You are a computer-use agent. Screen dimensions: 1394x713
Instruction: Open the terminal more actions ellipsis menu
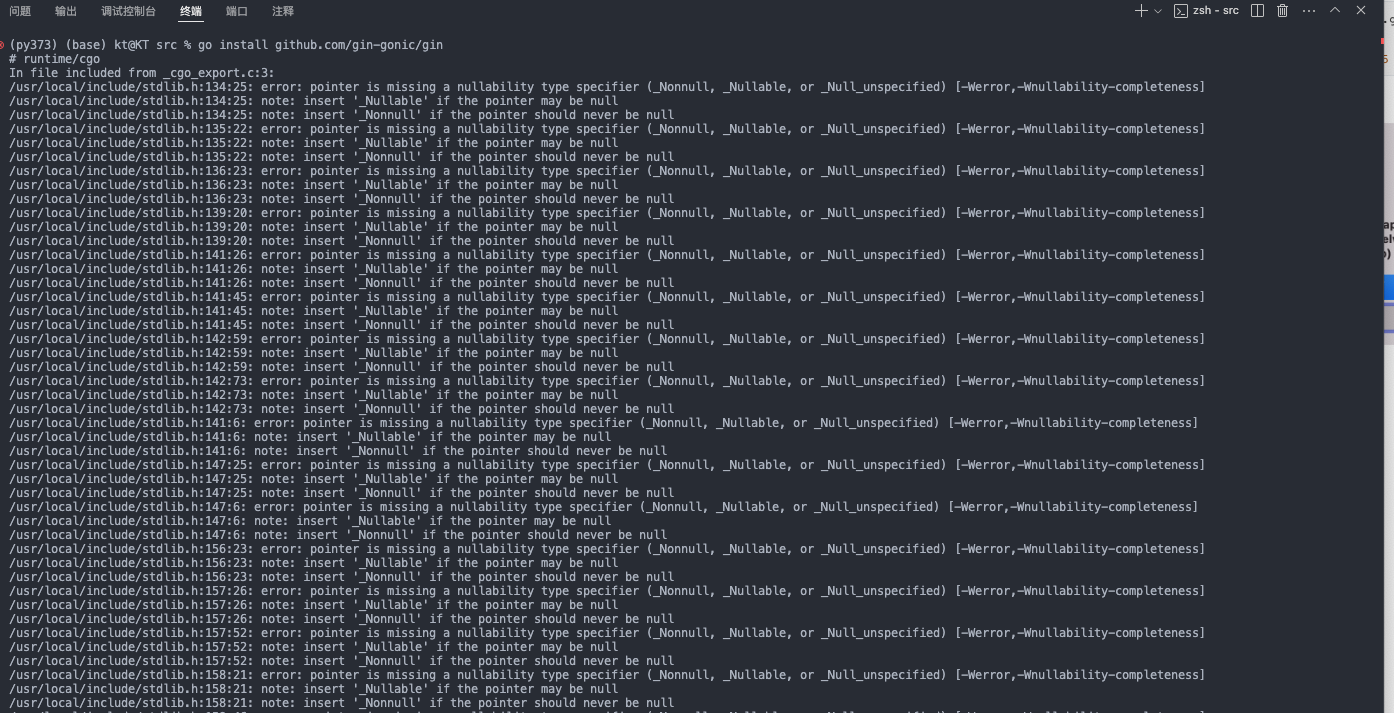point(1308,11)
